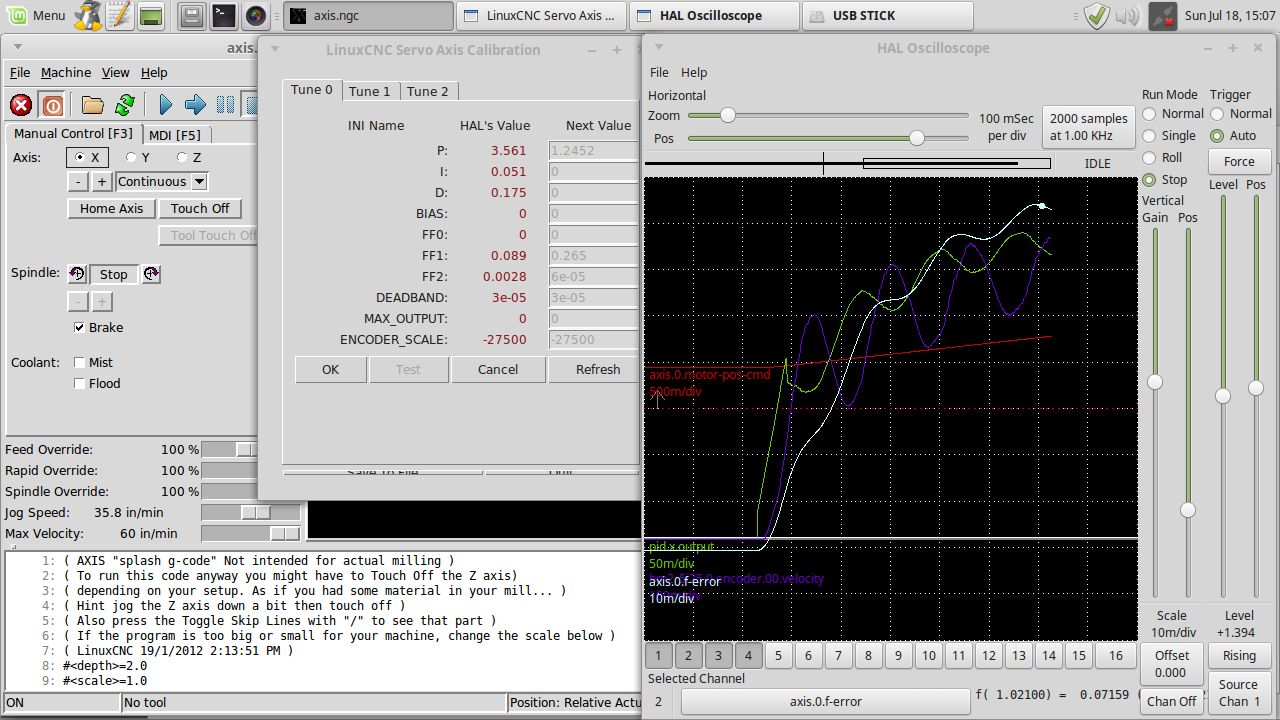Image resolution: width=1280 pixels, height=720 pixels.
Task: Click the spindle clockwise rotation icon
Action: pyautogui.click(x=151, y=274)
